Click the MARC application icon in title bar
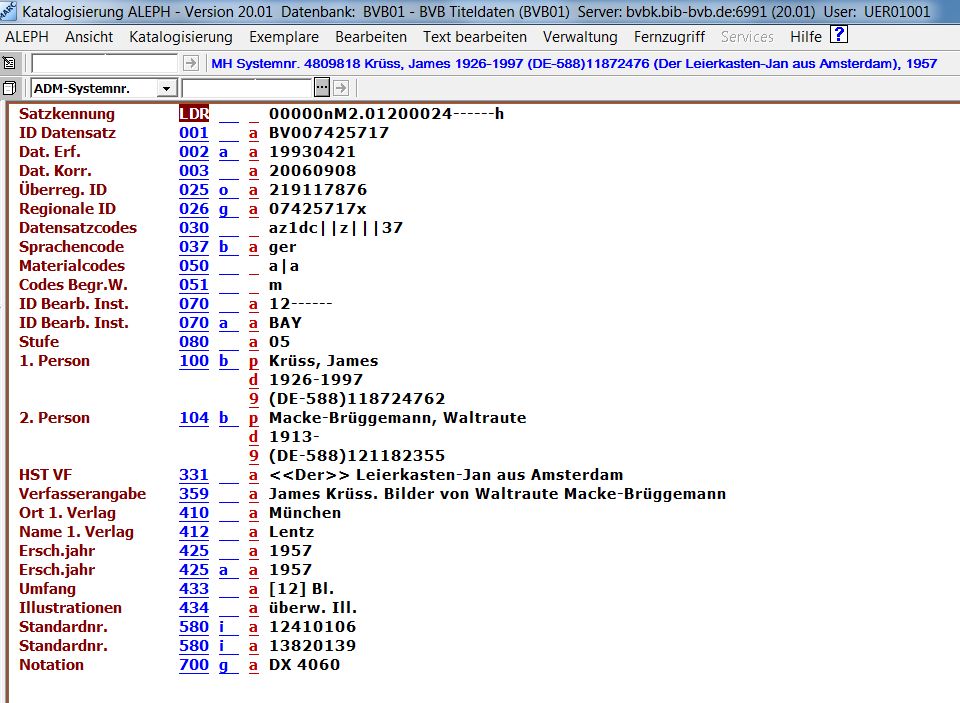This screenshot has width=960, height=703. 10,12
